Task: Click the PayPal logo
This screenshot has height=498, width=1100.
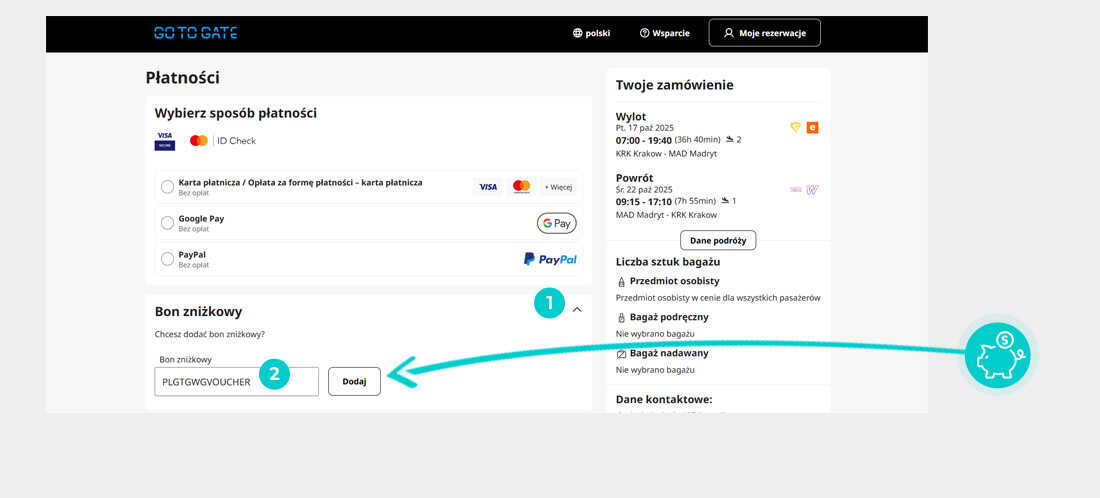Action: tap(550, 259)
